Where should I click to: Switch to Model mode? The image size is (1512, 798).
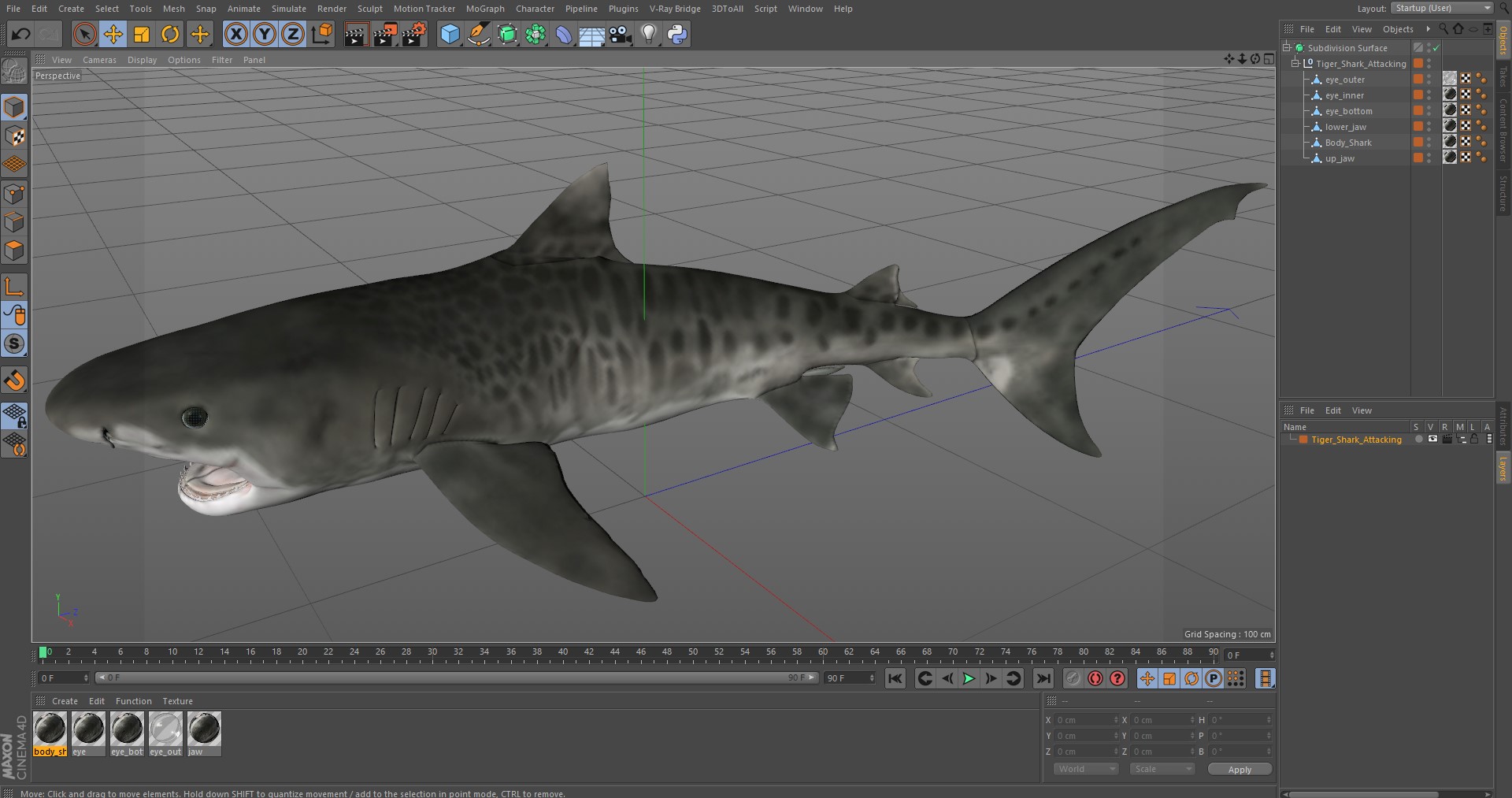click(x=14, y=107)
